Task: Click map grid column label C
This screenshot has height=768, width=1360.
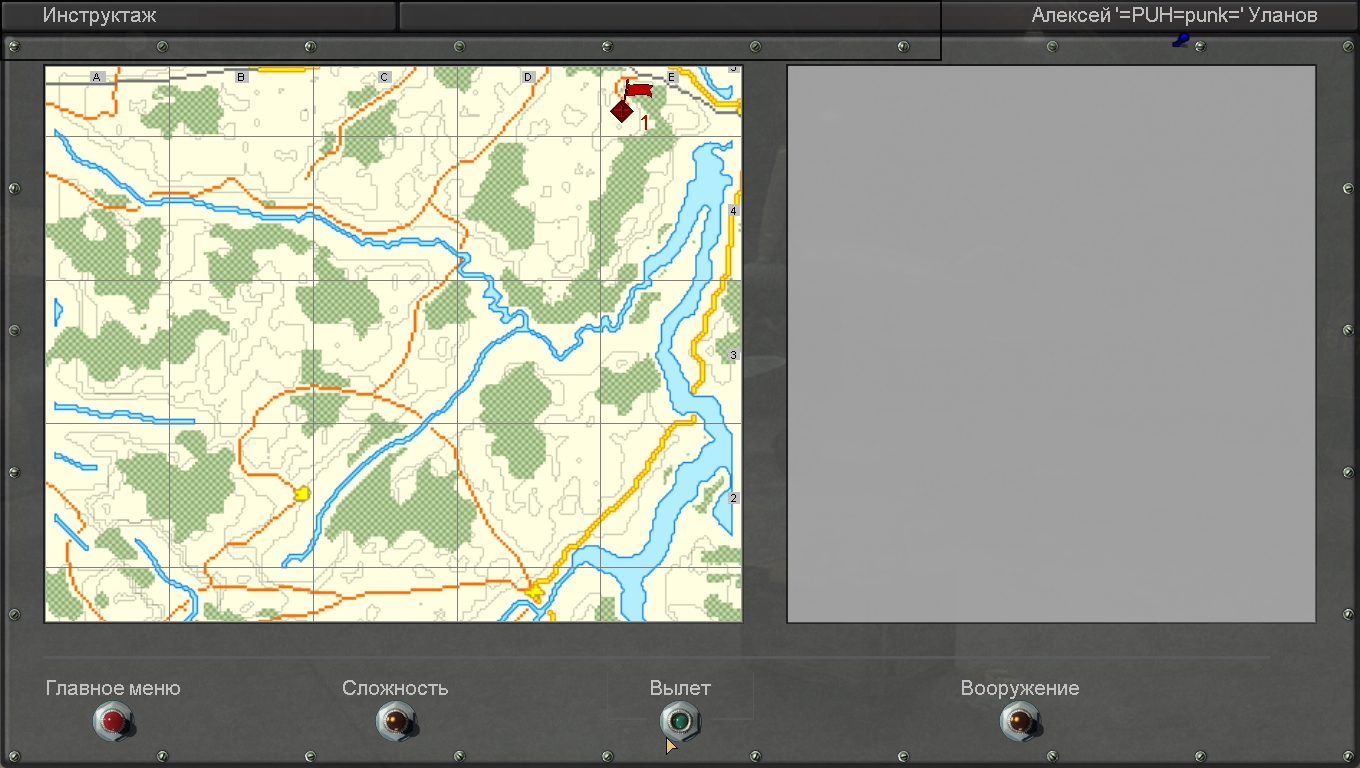Action: [384, 77]
